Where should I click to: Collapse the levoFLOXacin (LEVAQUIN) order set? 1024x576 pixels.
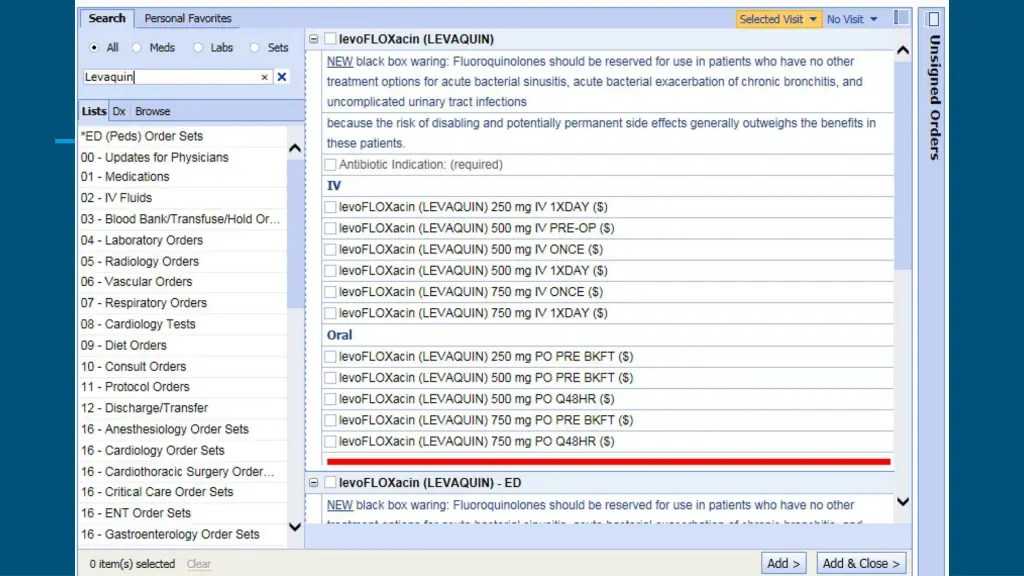pos(313,39)
